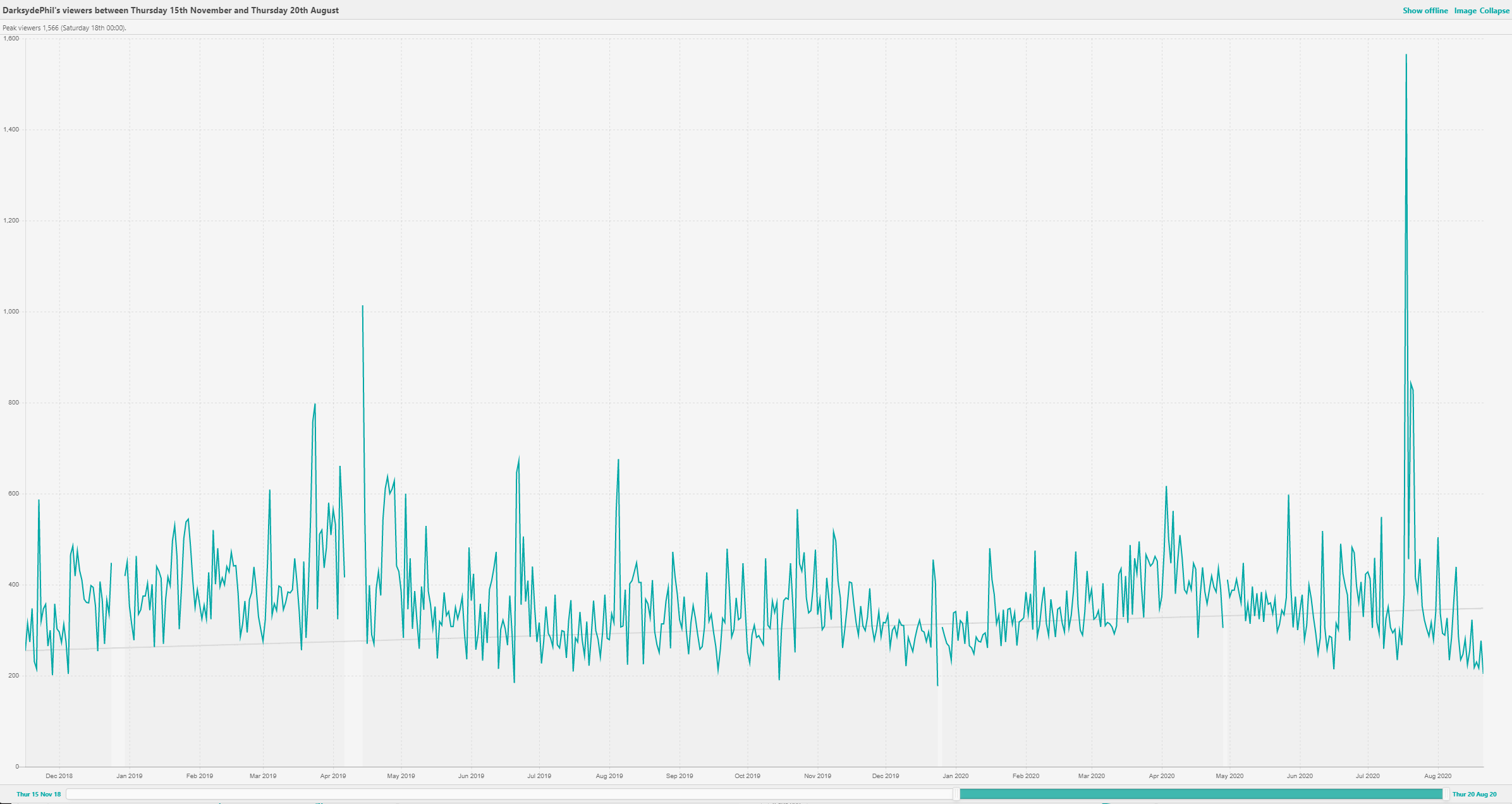Image resolution: width=1512 pixels, height=804 pixels.
Task: Click the Aug 2020 x-axis label
Action: (1438, 776)
